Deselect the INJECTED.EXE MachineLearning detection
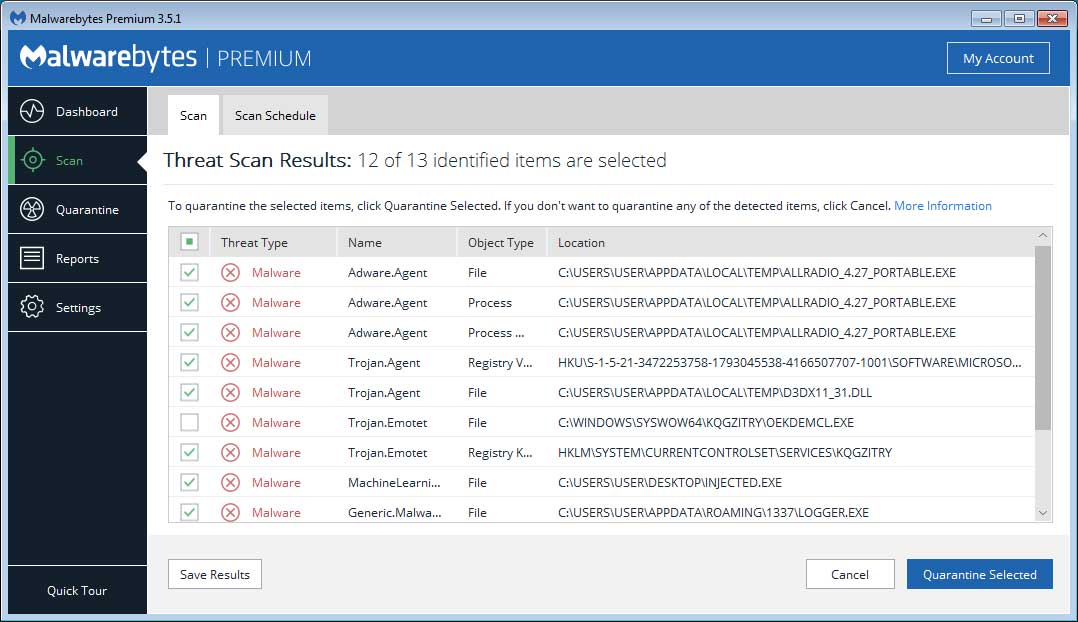Viewport: 1078px width, 622px height. click(x=189, y=482)
